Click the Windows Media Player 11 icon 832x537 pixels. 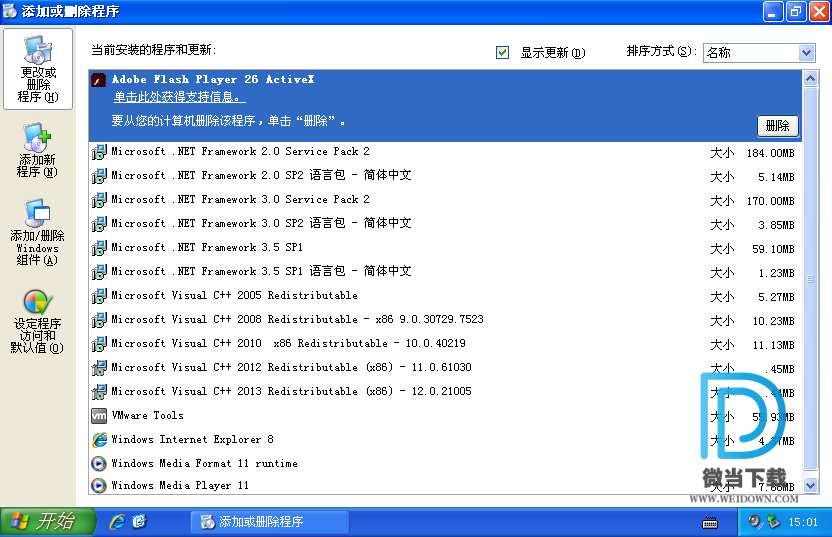click(x=99, y=486)
